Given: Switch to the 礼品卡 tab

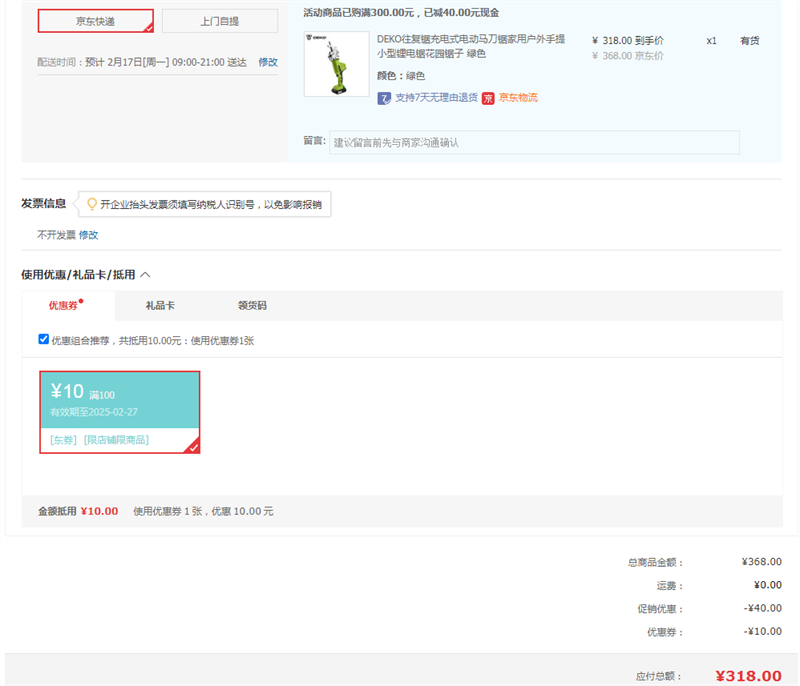Looking at the screenshot, I should coord(160,305).
